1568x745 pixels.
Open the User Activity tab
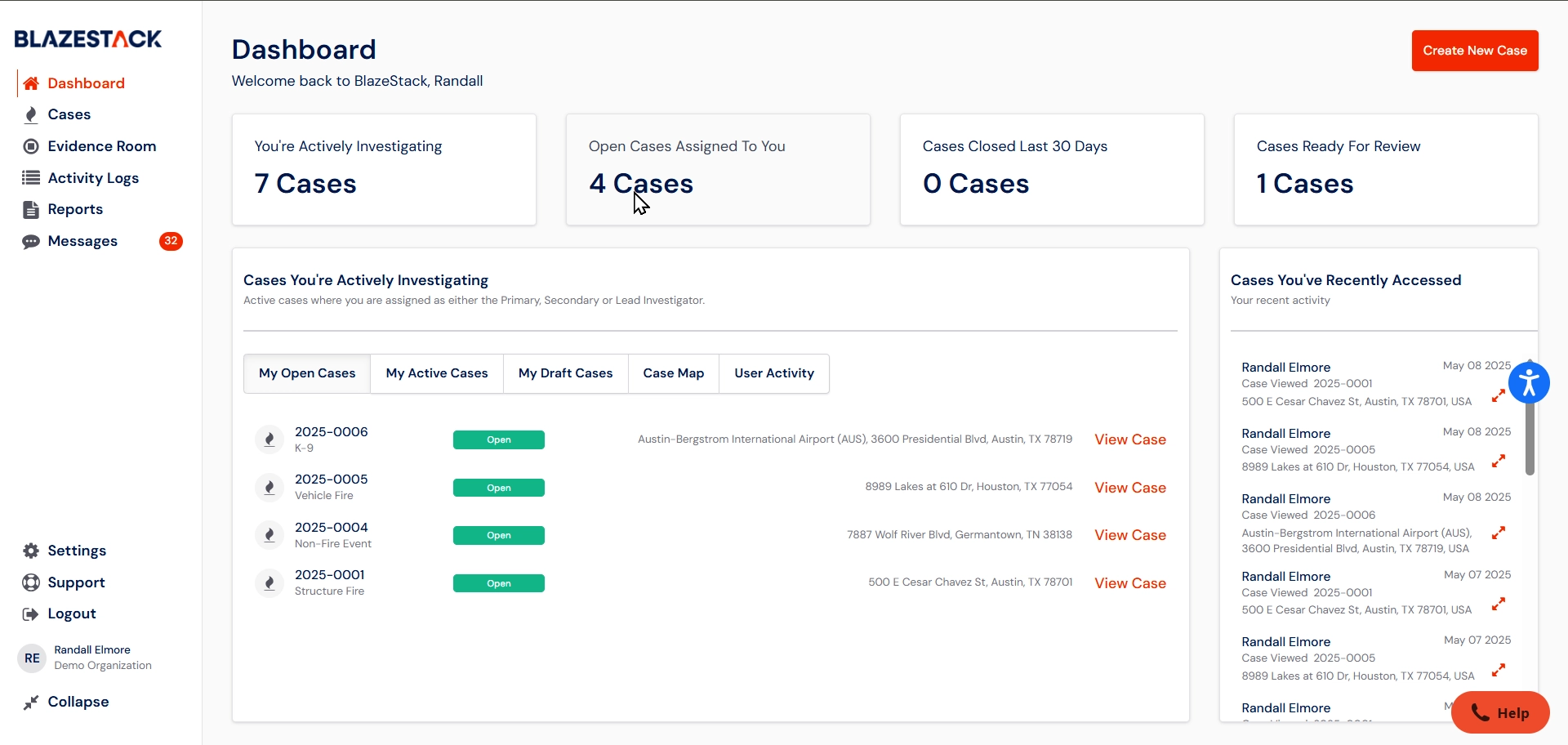pyautogui.click(x=774, y=373)
